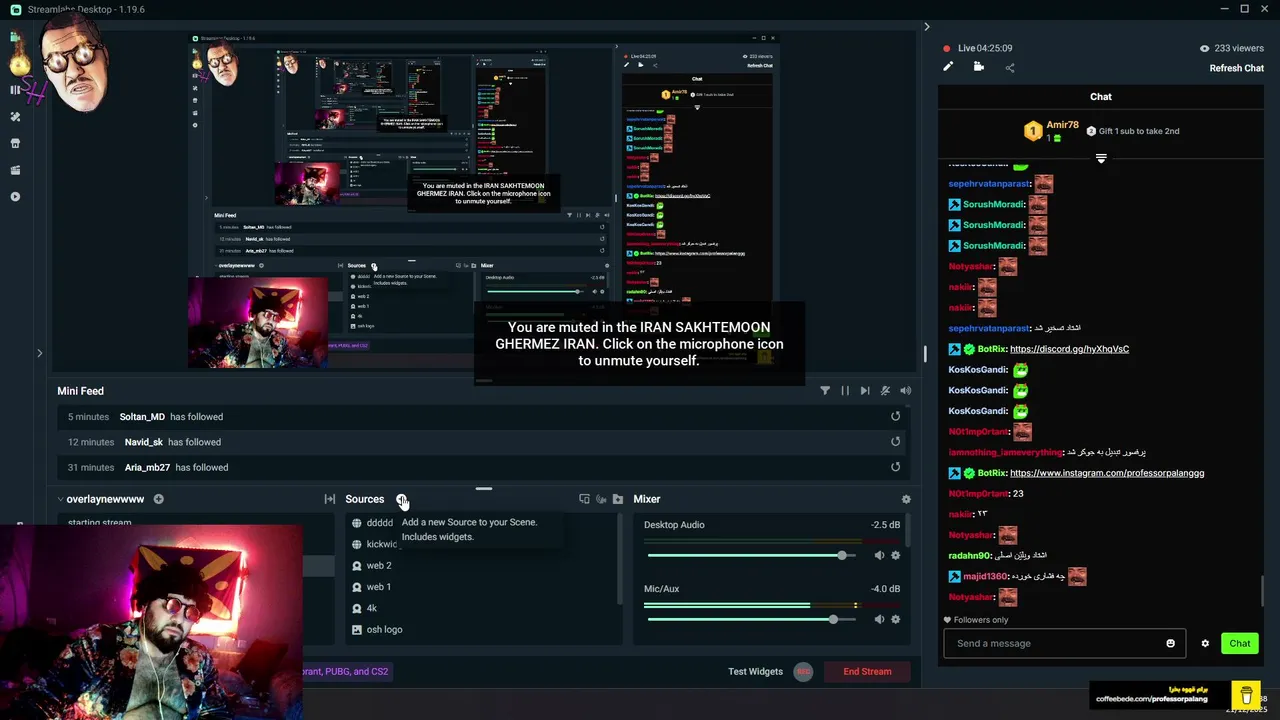The height and width of the screenshot is (720, 1280).
Task: Click the Test Widgets button
Action: click(x=755, y=671)
